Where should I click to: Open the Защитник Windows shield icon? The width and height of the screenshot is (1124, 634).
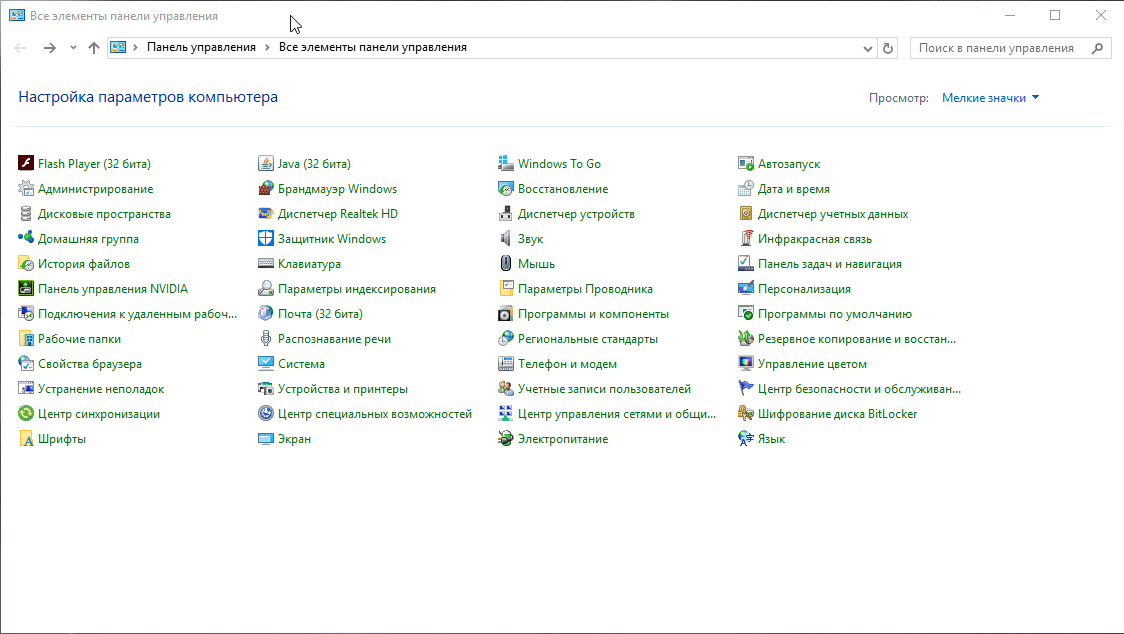pyautogui.click(x=266, y=238)
